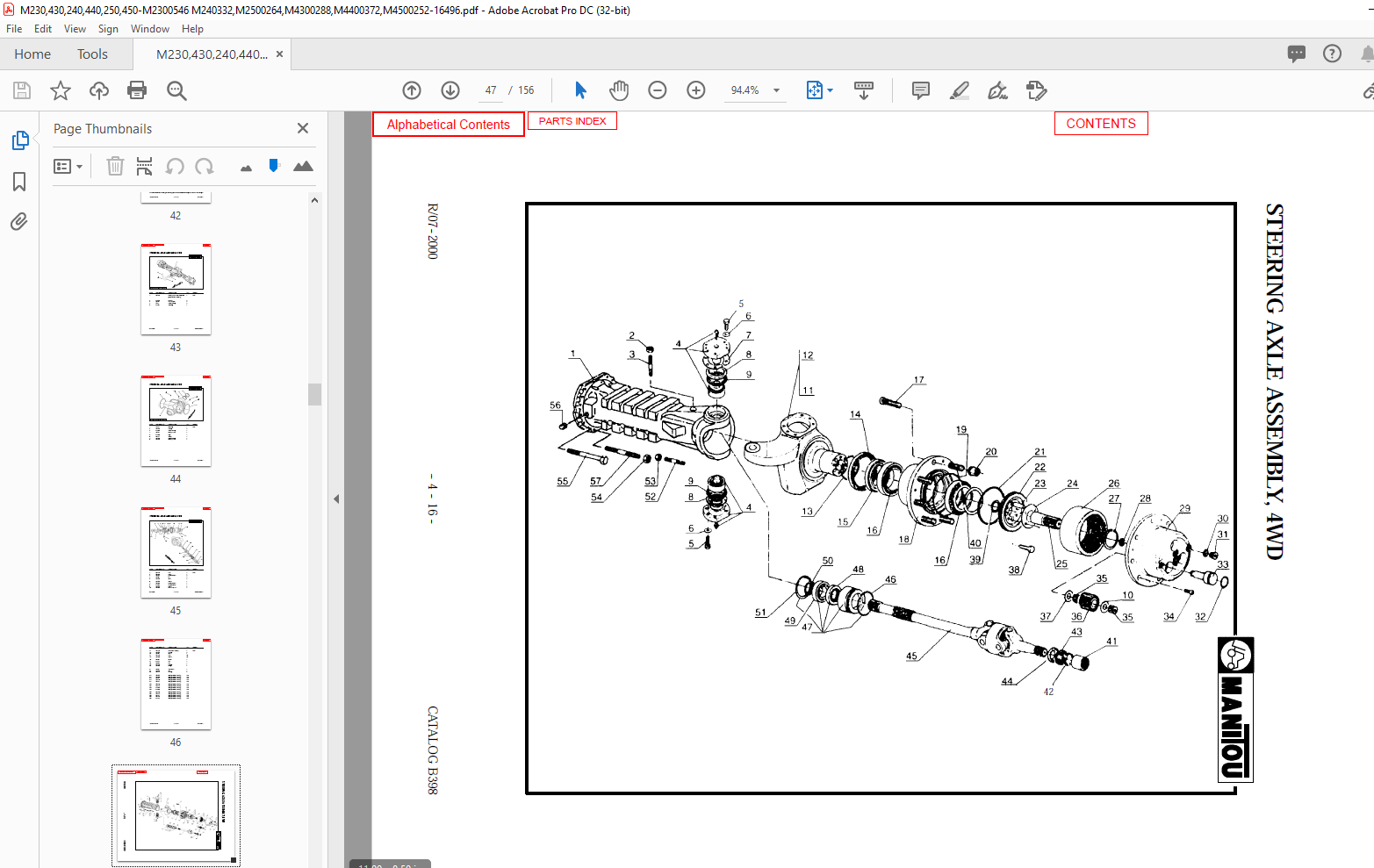Open the Page Thumbnails pane icon
This screenshot has height=868, width=1374.
(x=19, y=140)
